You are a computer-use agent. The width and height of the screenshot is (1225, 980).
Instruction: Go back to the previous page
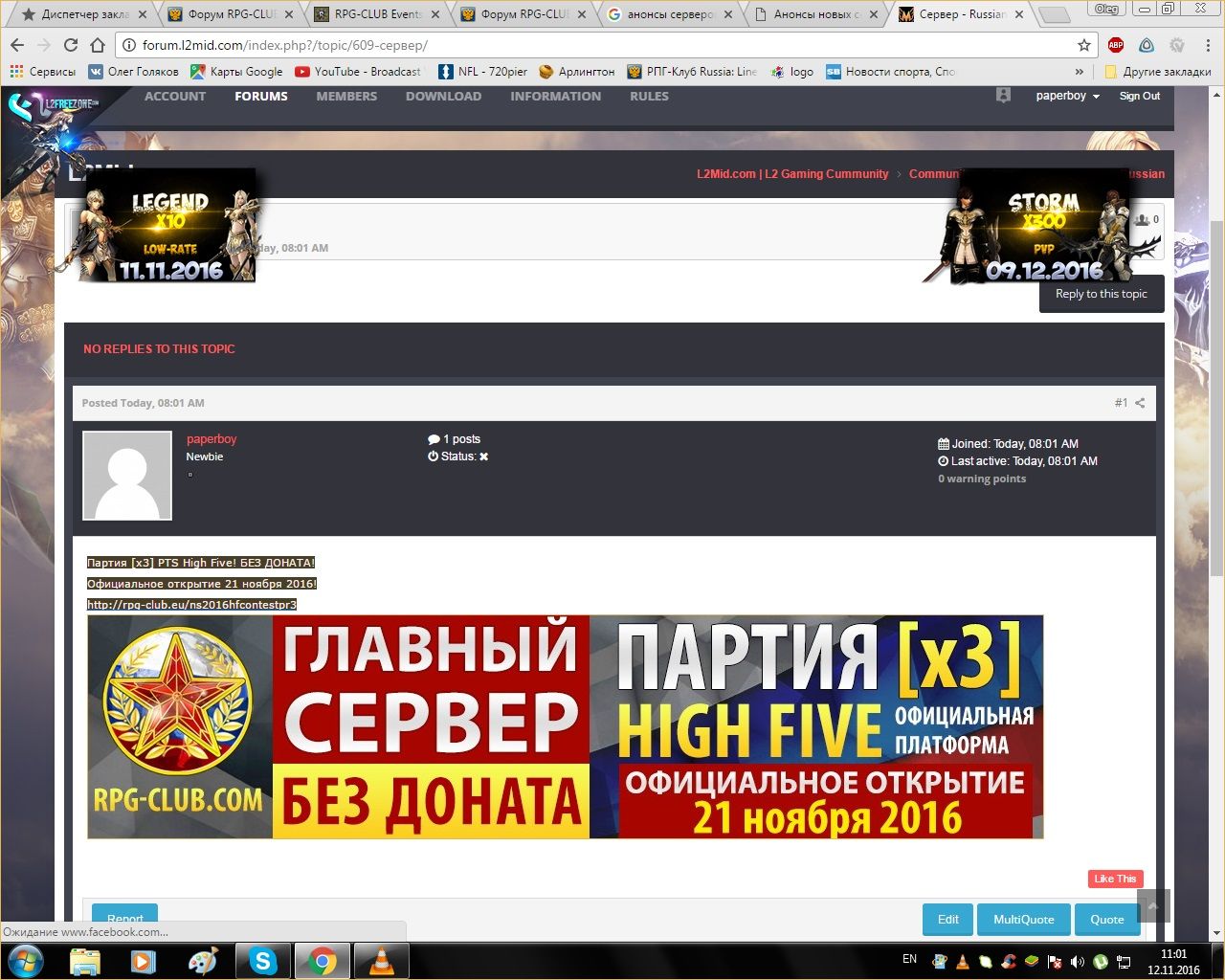coord(17,45)
